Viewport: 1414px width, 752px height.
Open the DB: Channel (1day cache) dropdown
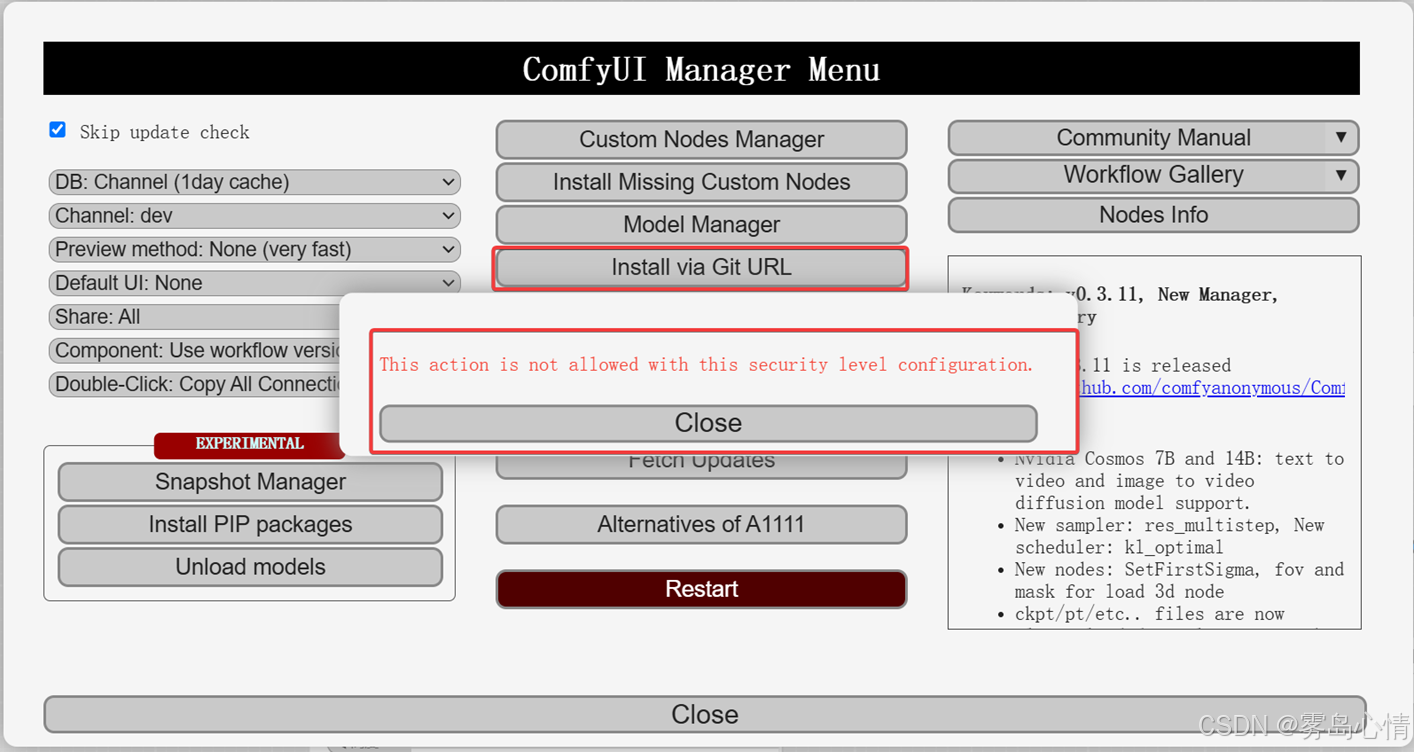[254, 182]
